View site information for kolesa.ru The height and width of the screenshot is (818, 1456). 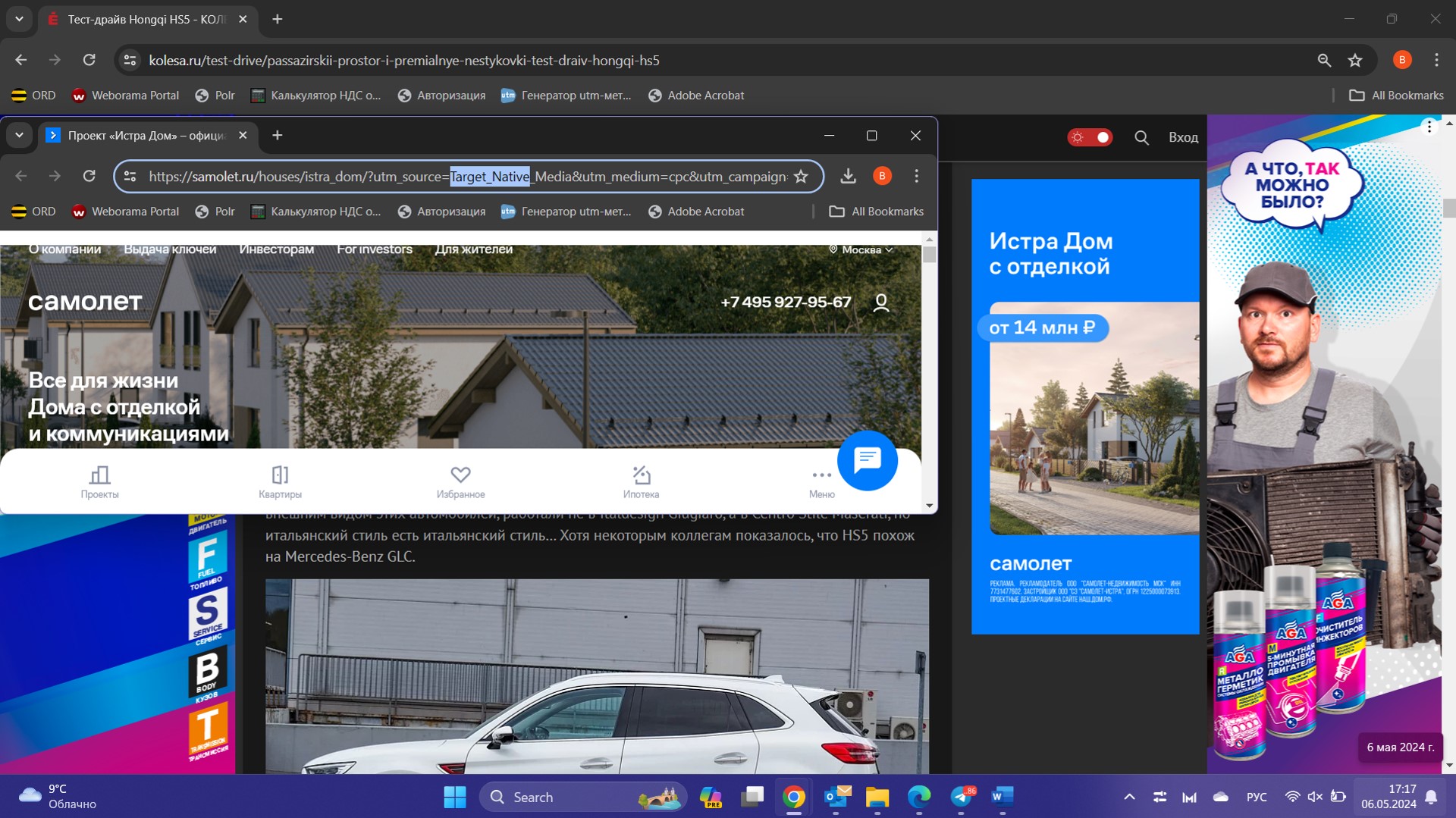point(130,60)
